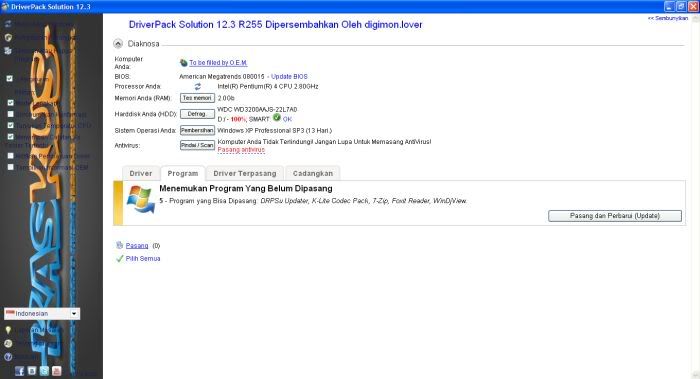Click the round grey icon below the lightbulb

pos(8,343)
